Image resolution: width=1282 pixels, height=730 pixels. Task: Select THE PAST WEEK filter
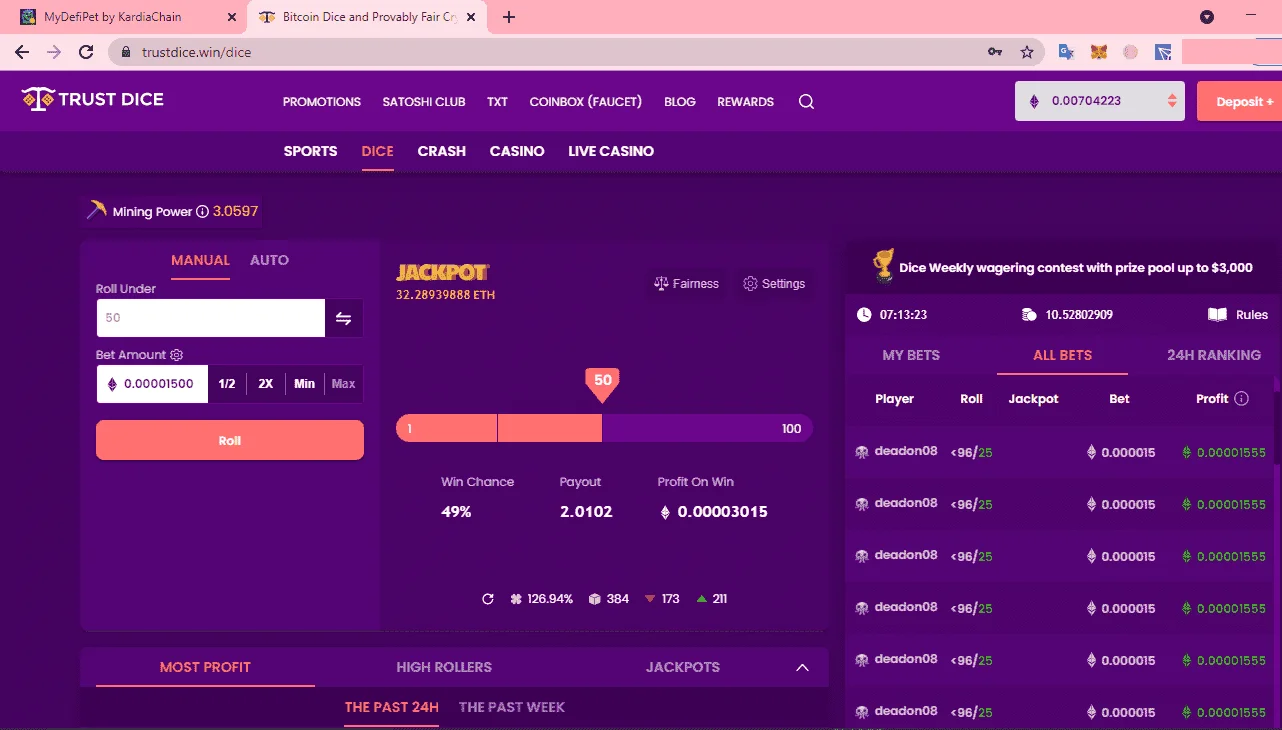(512, 707)
